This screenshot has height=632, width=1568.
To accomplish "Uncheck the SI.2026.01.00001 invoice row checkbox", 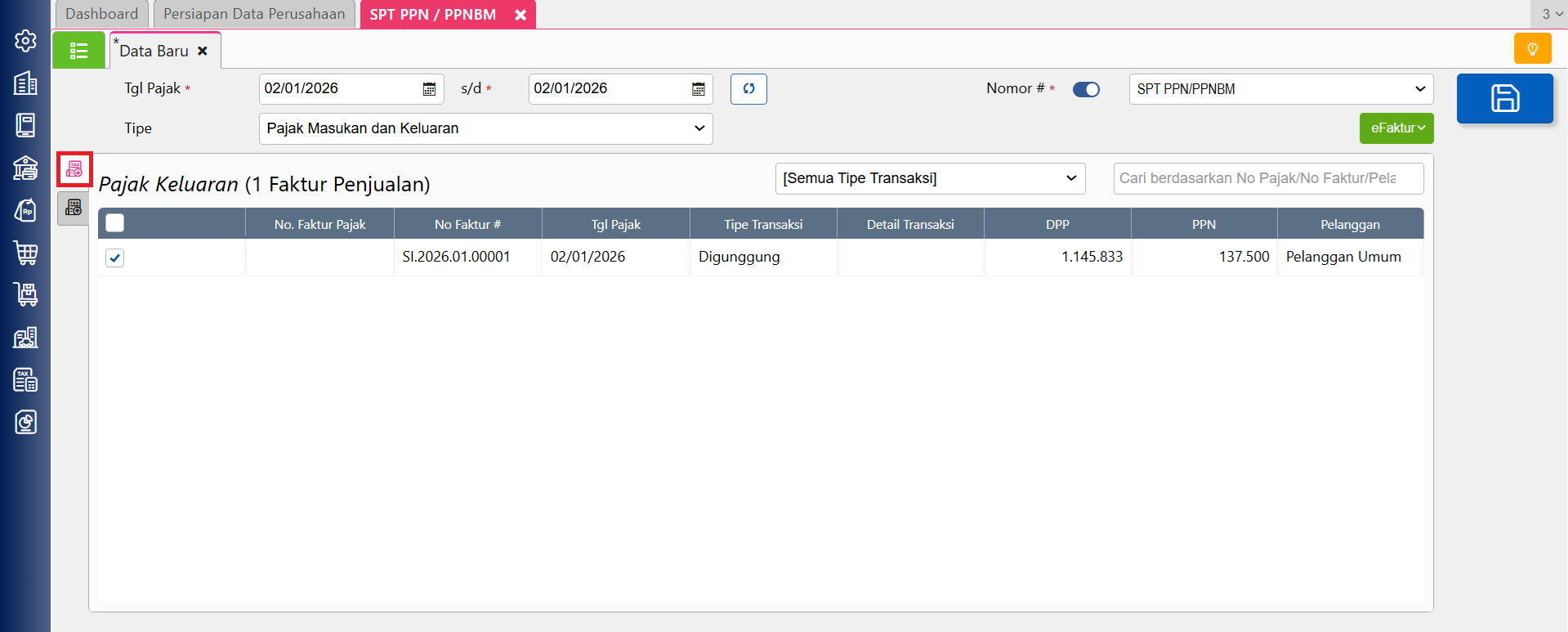I will (x=115, y=258).
